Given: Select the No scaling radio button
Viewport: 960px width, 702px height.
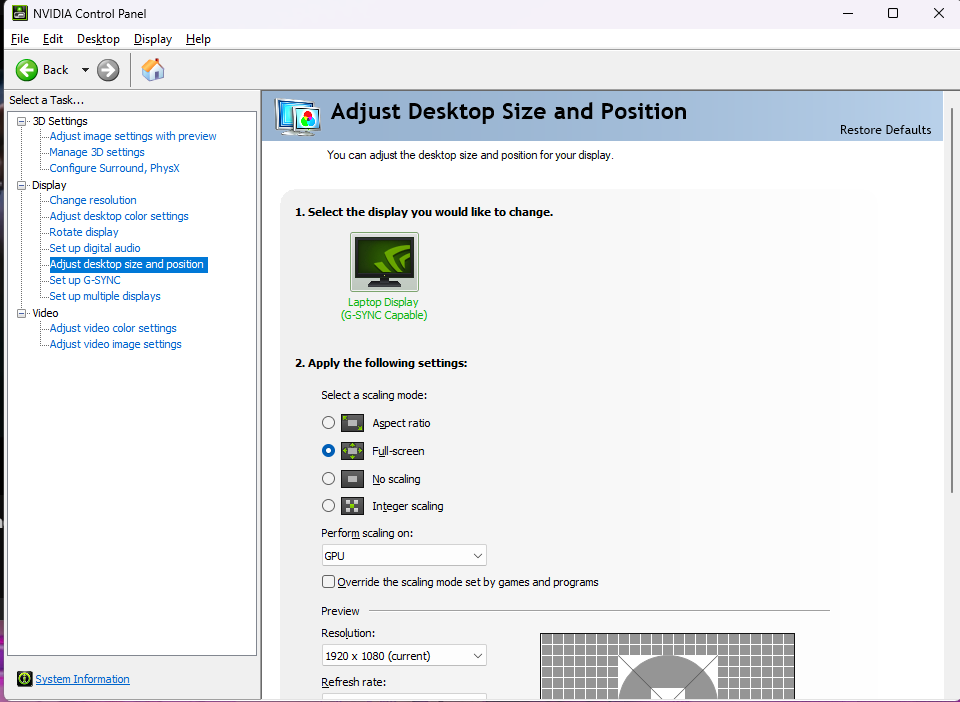Looking at the screenshot, I should 328,479.
